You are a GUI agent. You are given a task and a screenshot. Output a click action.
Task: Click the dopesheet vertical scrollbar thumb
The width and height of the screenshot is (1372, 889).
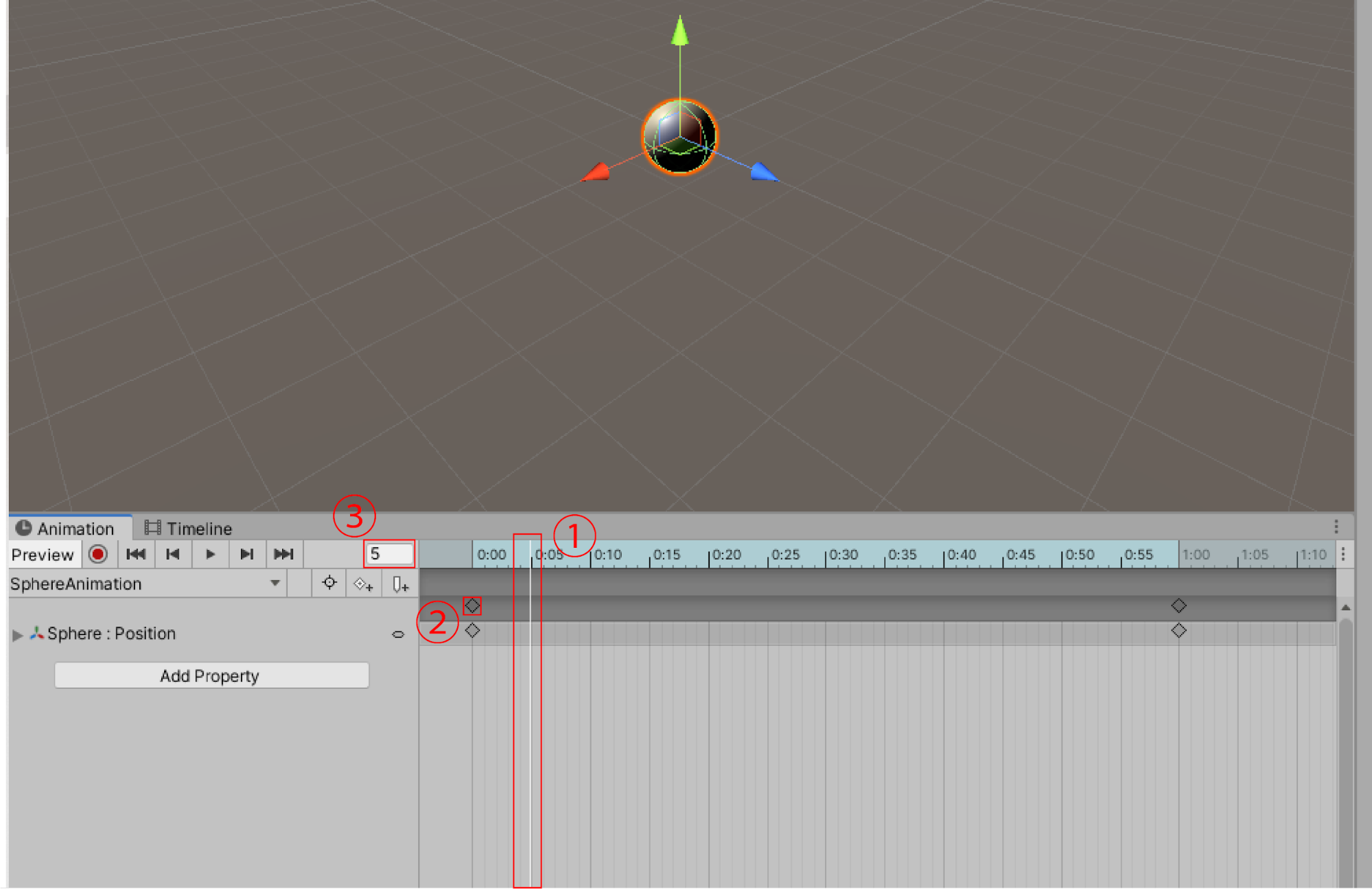coord(1345,752)
